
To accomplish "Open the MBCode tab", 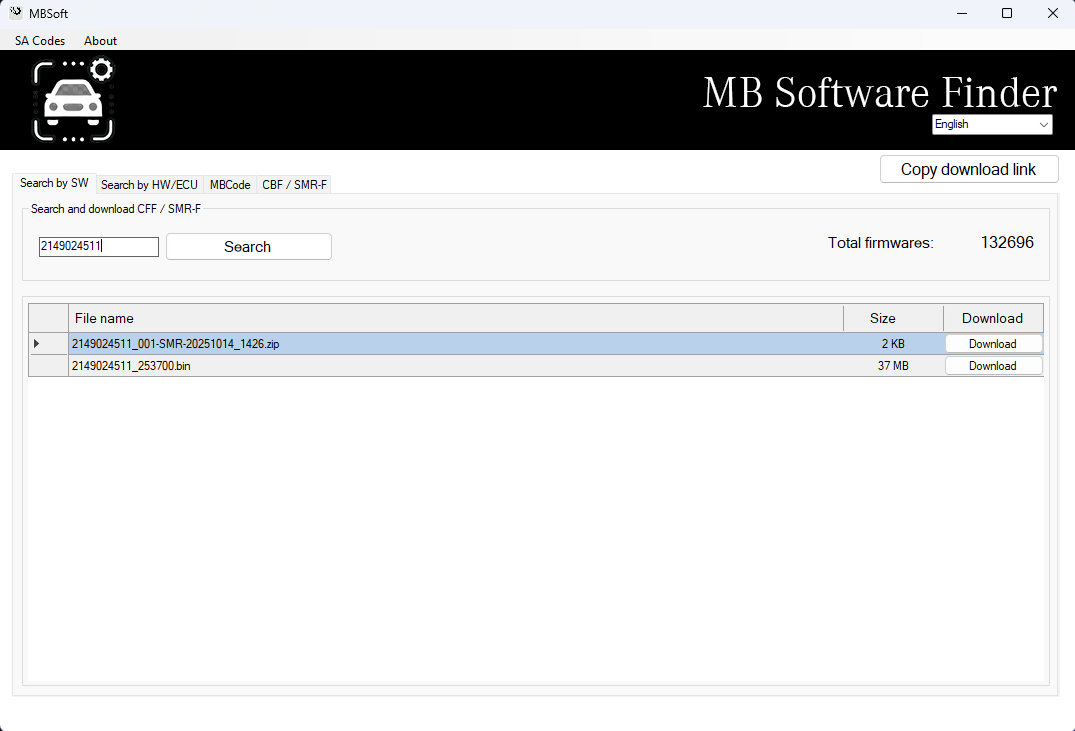I will 229,184.
